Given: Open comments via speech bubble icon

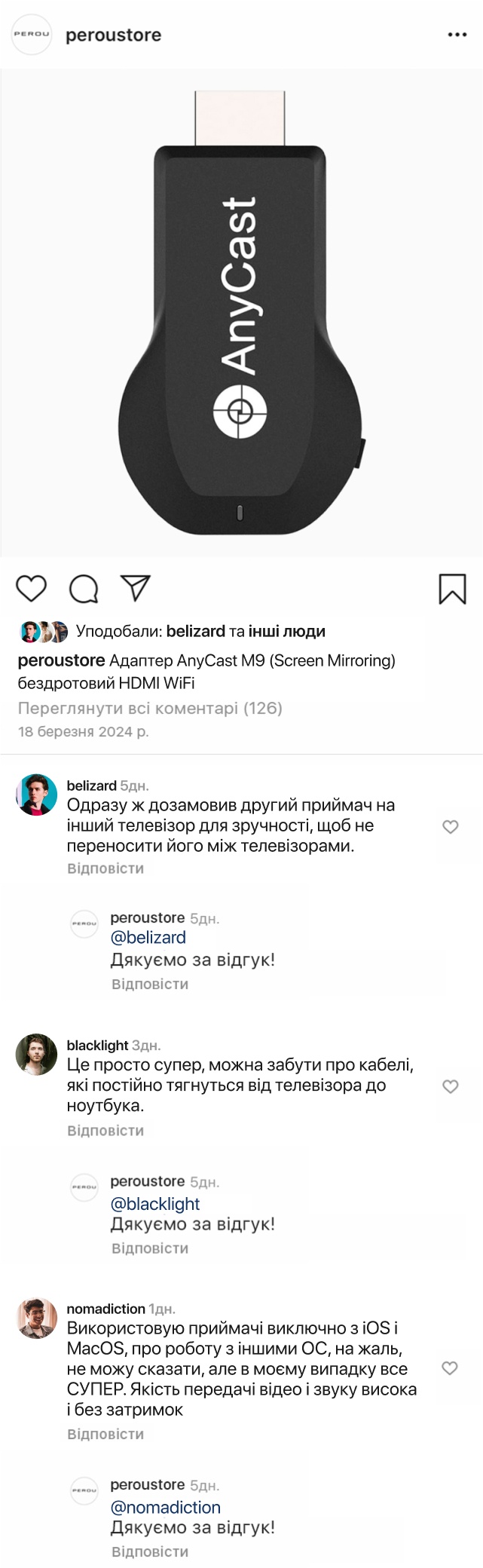Looking at the screenshot, I should click(x=84, y=589).
